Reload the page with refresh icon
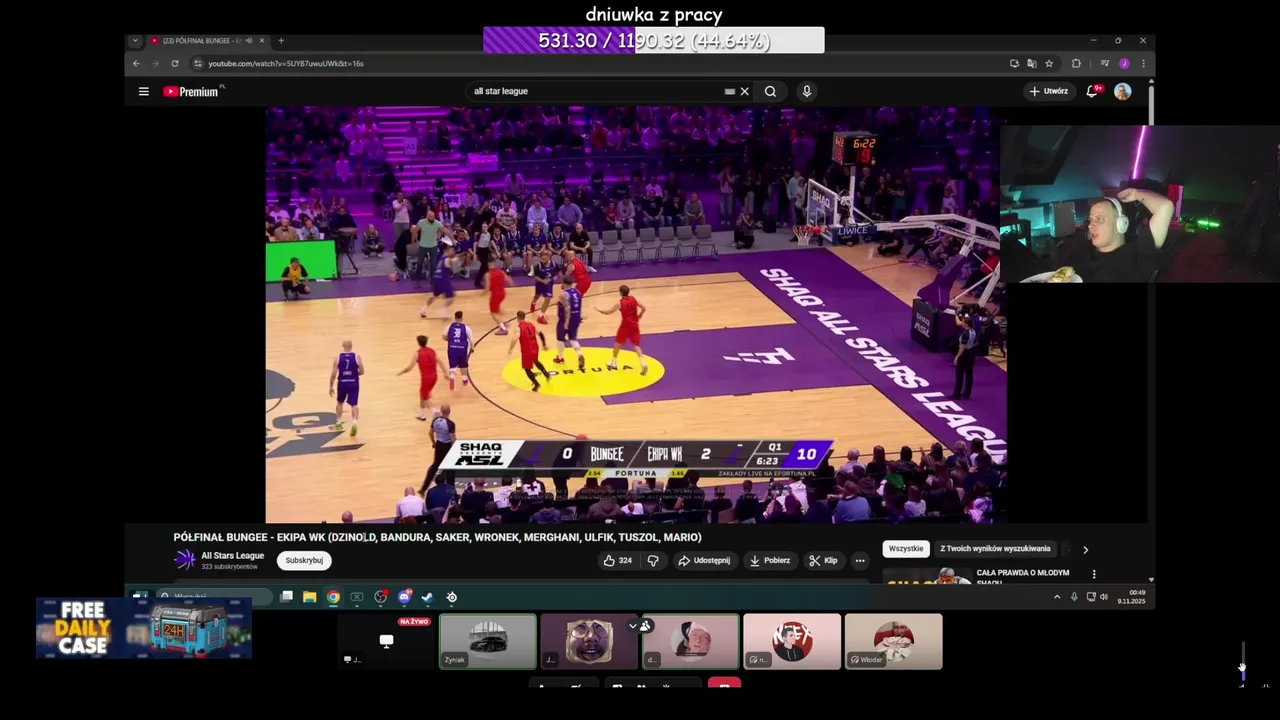Screen dimensions: 1280x720 pyautogui.click(x=175, y=63)
